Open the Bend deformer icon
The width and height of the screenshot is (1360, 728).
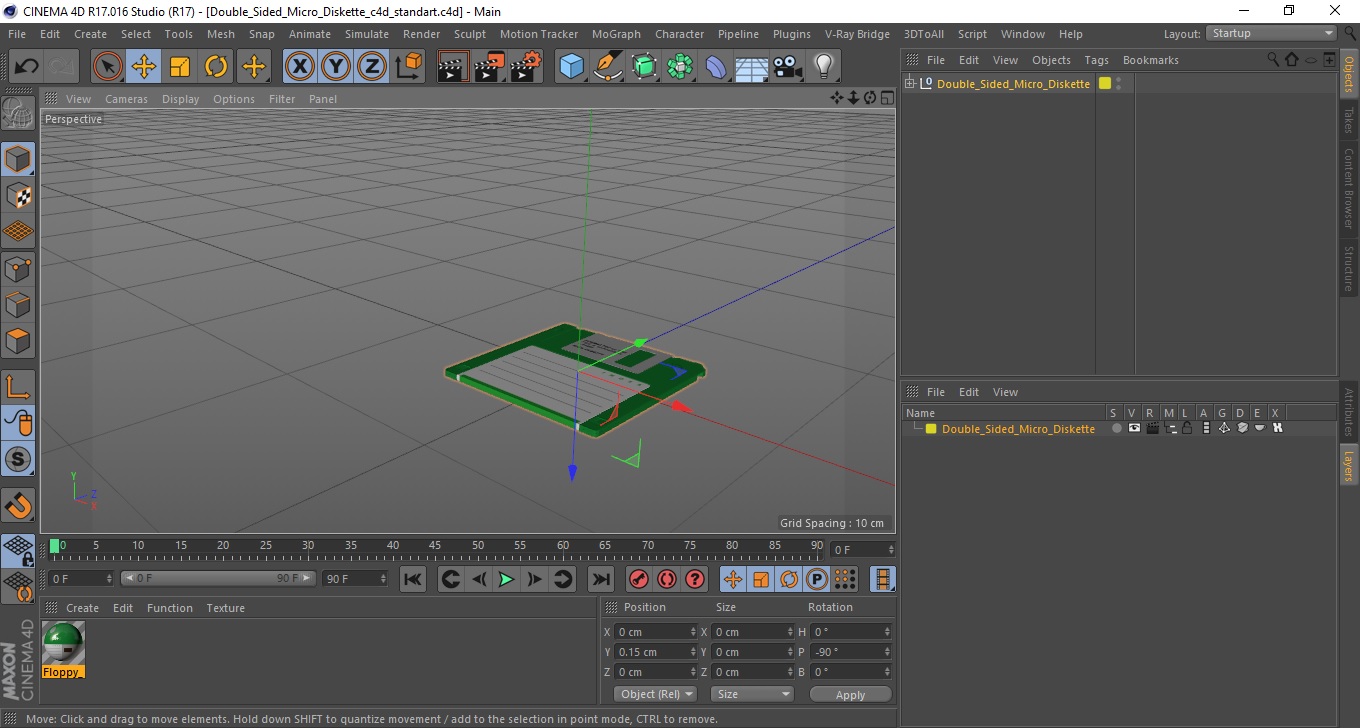[716, 67]
